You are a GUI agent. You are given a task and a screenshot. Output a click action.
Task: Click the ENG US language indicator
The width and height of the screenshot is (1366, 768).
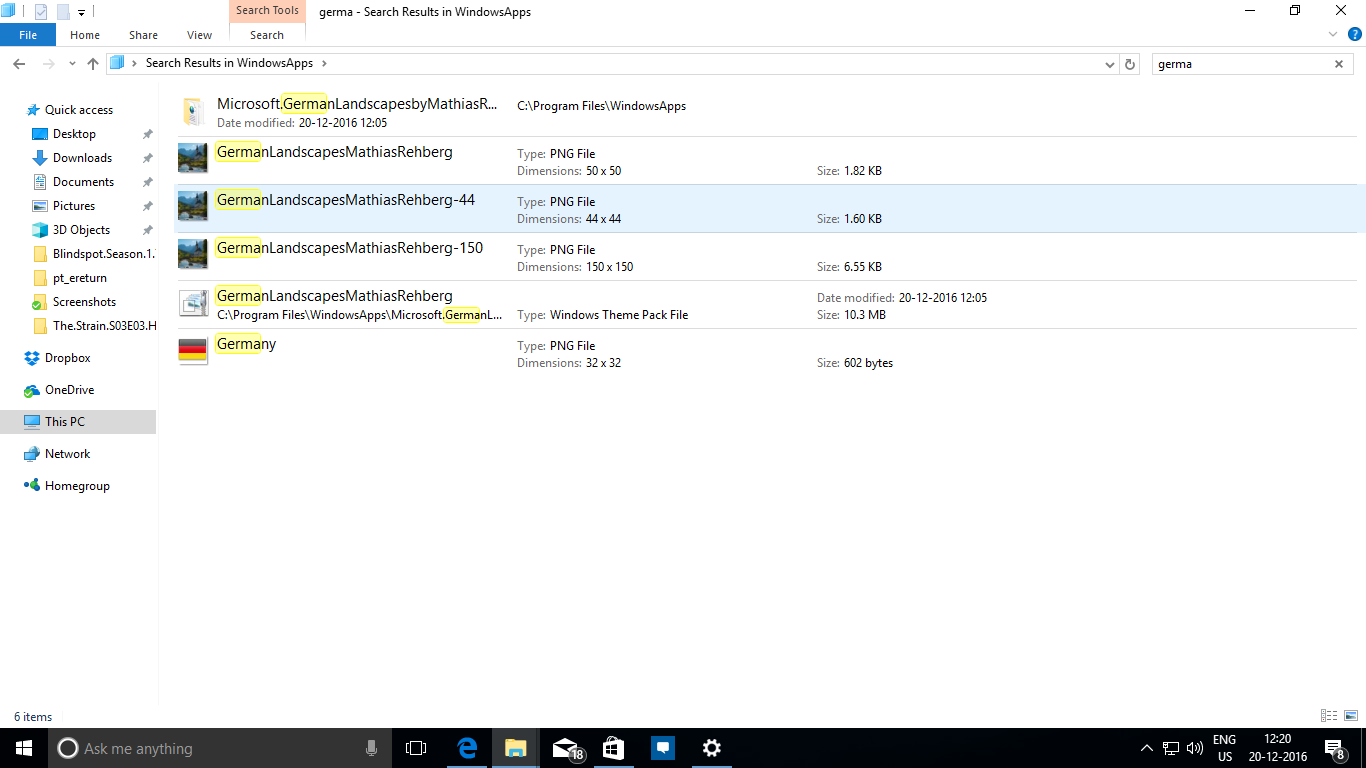(1224, 748)
